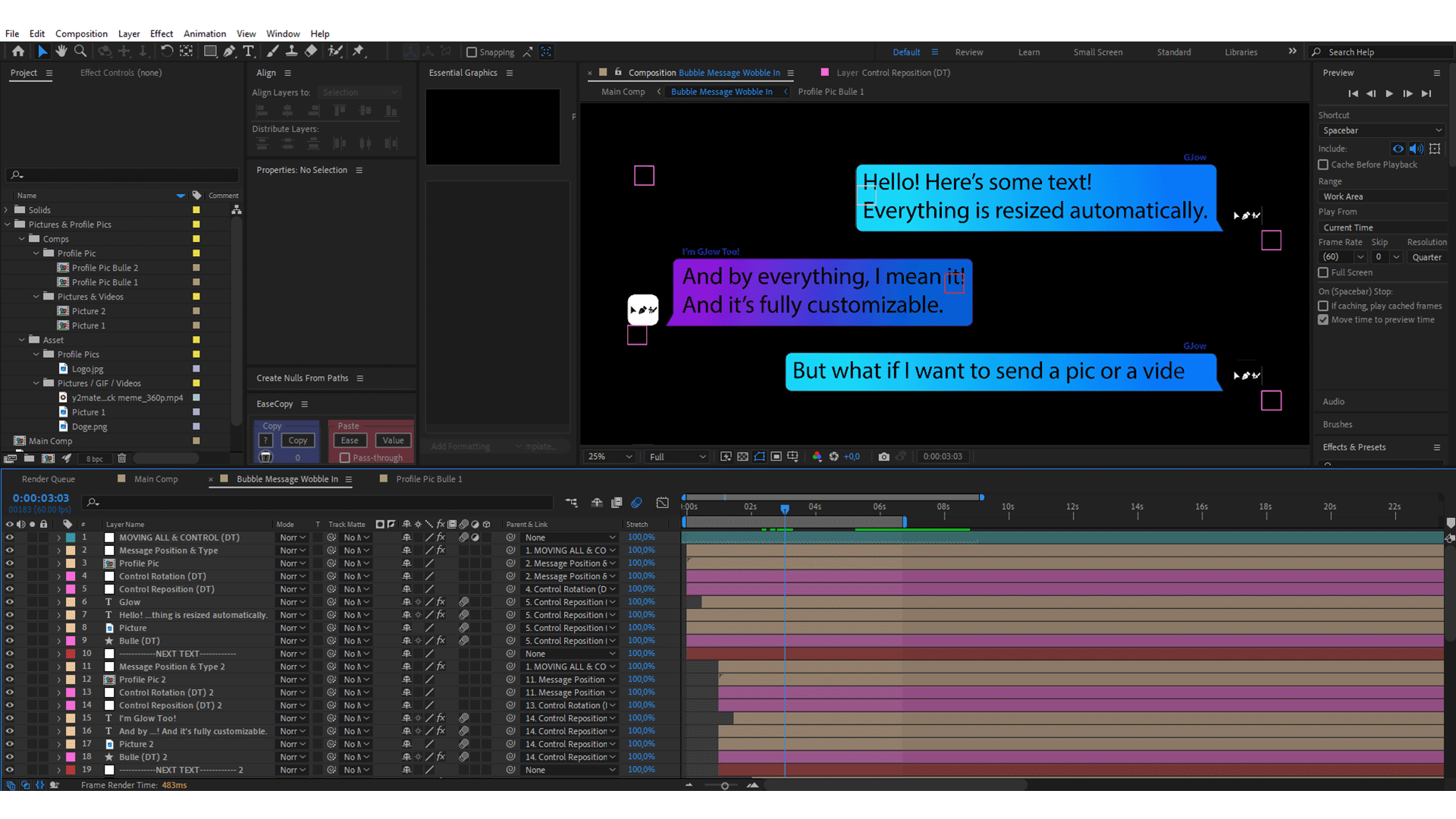Pick the Rectangle shape tool
The height and width of the screenshot is (819, 1456).
point(210,52)
